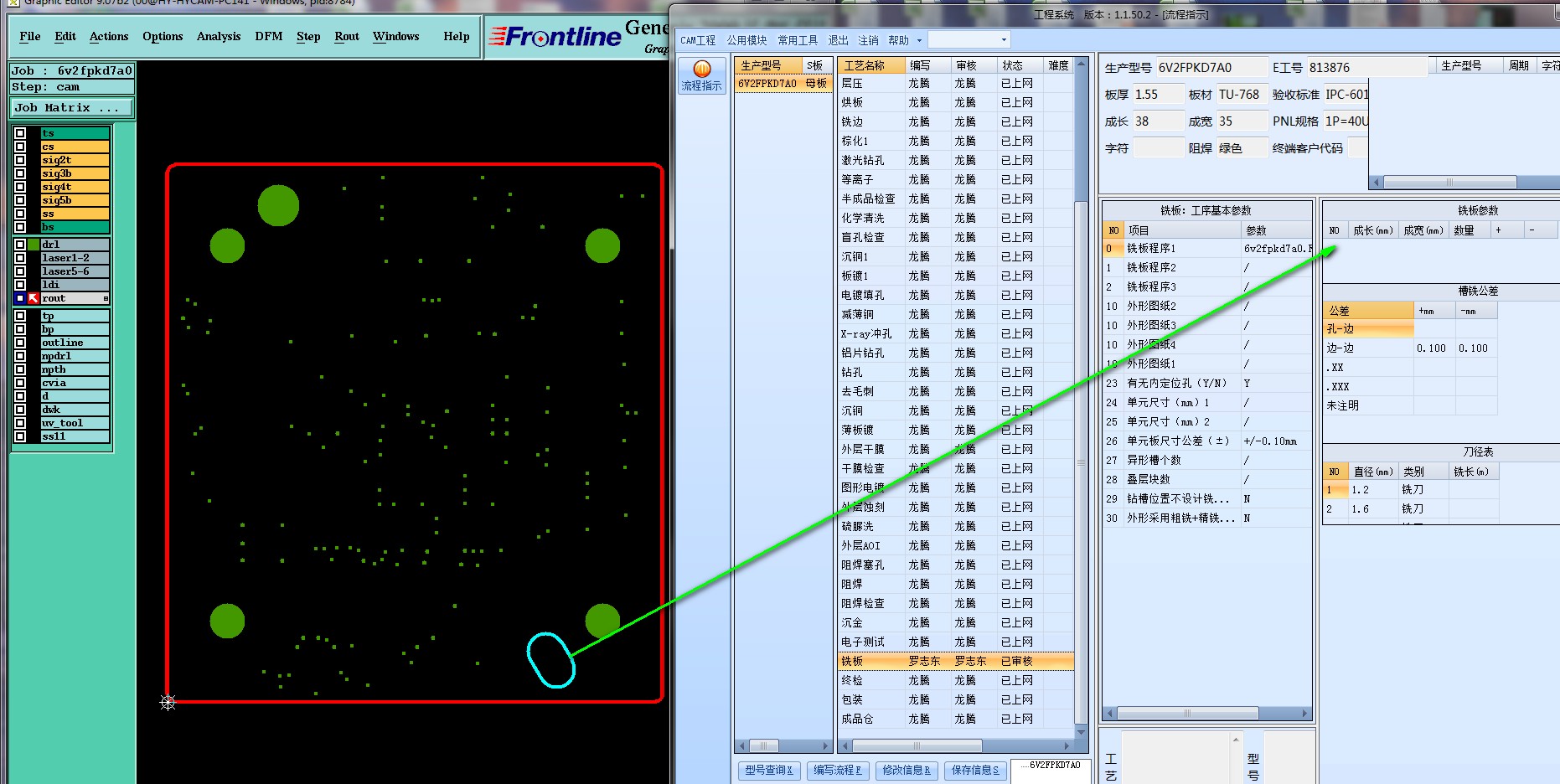Click the 1.2 tool diameter cell
Image resolution: width=1560 pixels, height=784 pixels.
pos(1373,489)
